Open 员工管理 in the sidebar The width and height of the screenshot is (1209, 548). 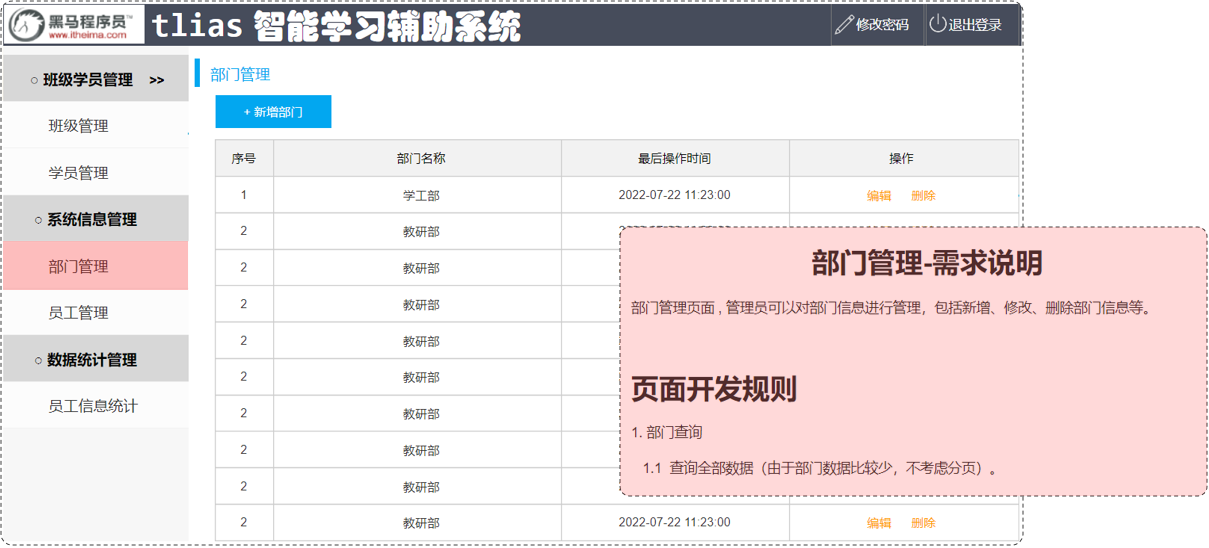point(78,313)
